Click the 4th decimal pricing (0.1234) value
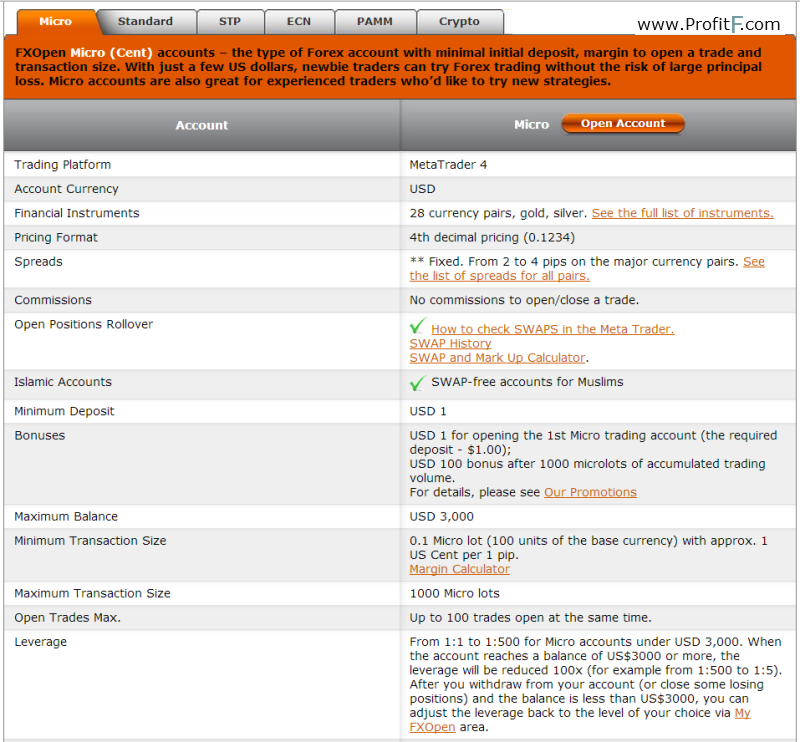The width and height of the screenshot is (800, 742). coord(492,237)
